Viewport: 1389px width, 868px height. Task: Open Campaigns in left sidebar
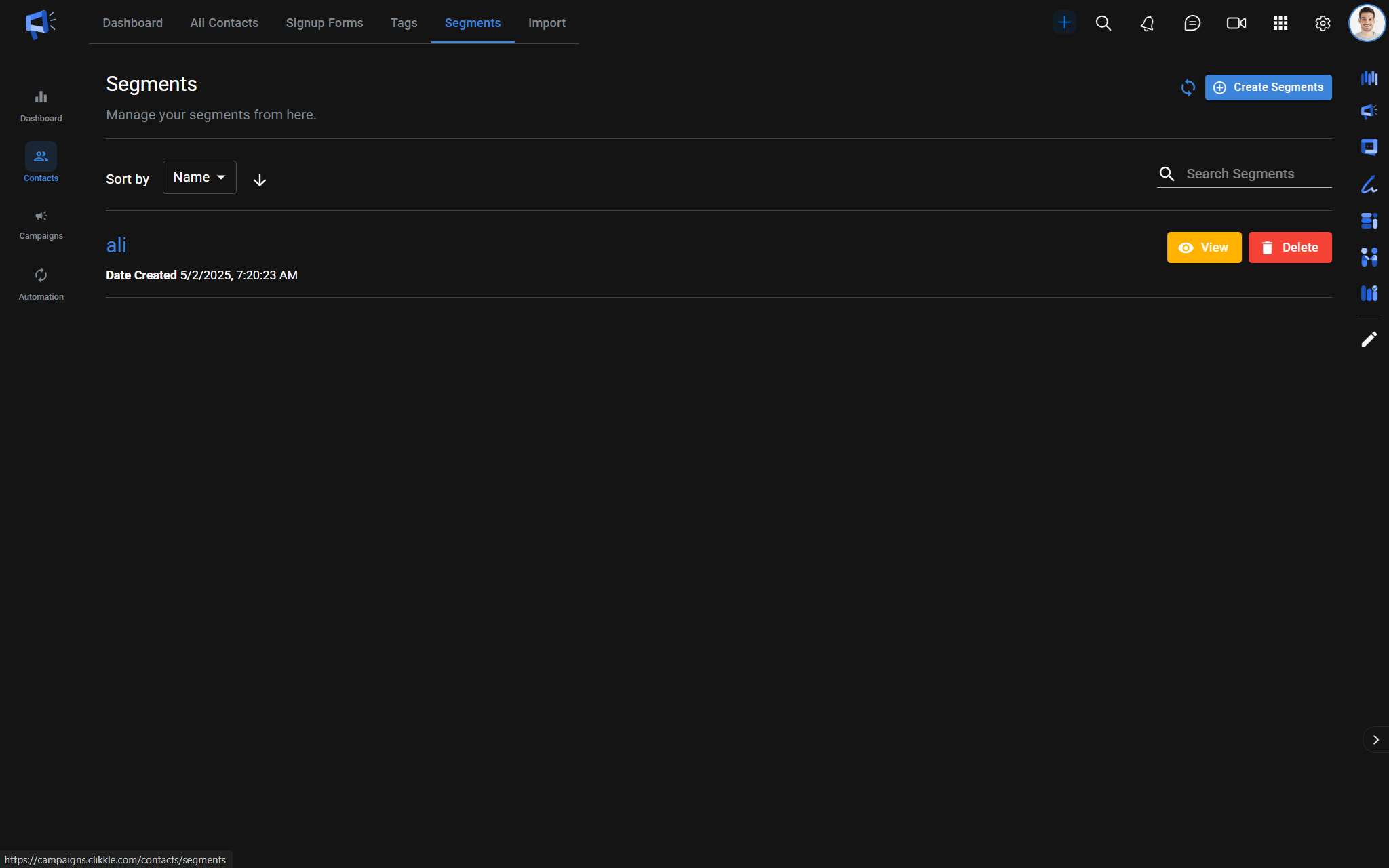(x=41, y=224)
